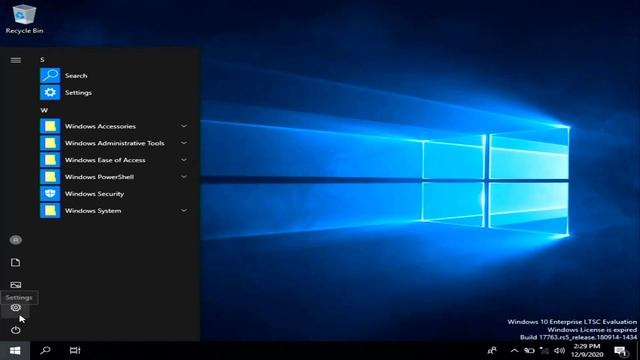
Task: Open the Recycle Bin desktop icon
Action: click(24, 19)
